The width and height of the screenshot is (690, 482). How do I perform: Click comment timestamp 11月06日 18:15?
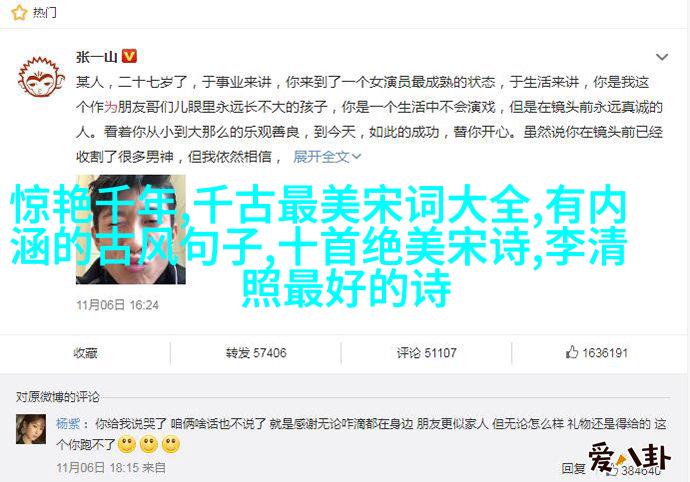98,467
